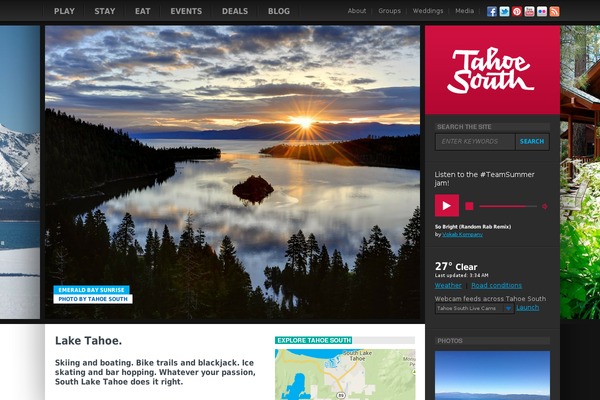Click the SEARCH button
This screenshot has width=600, height=400.
(532, 142)
